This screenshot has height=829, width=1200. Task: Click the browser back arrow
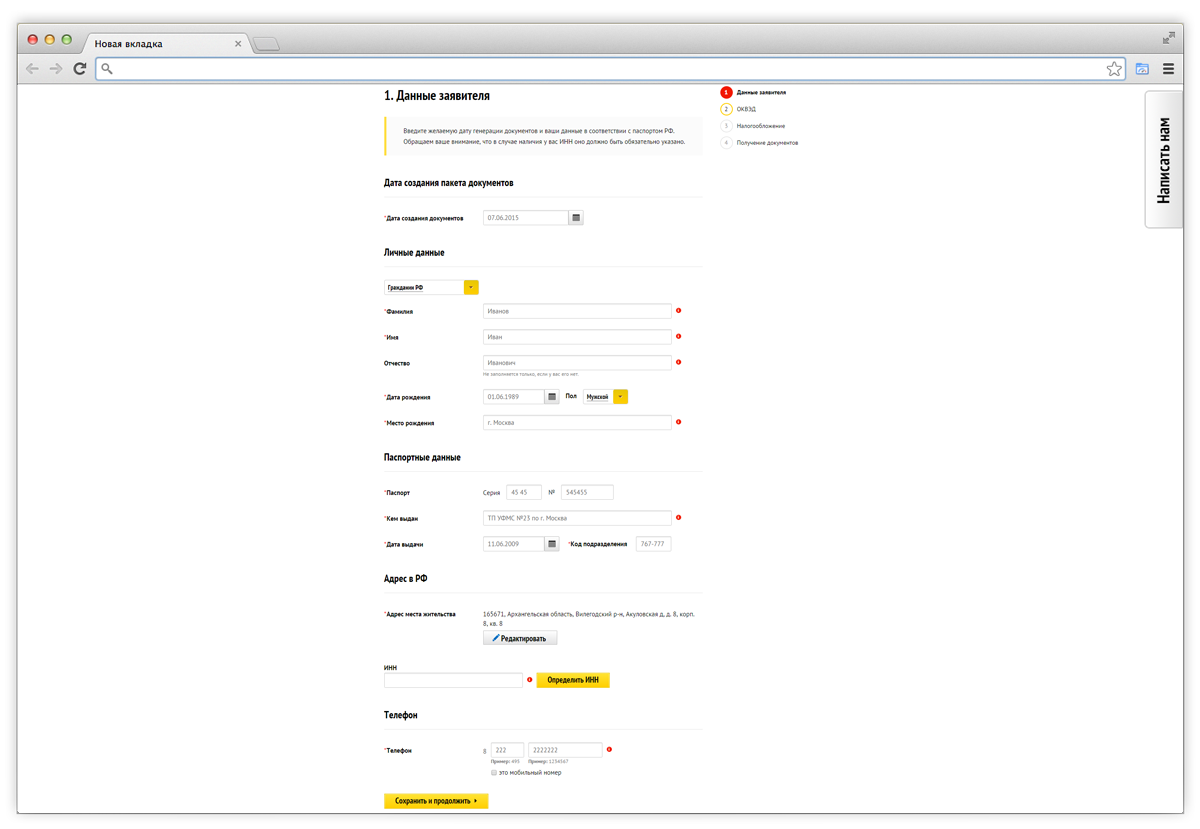[x=32, y=69]
